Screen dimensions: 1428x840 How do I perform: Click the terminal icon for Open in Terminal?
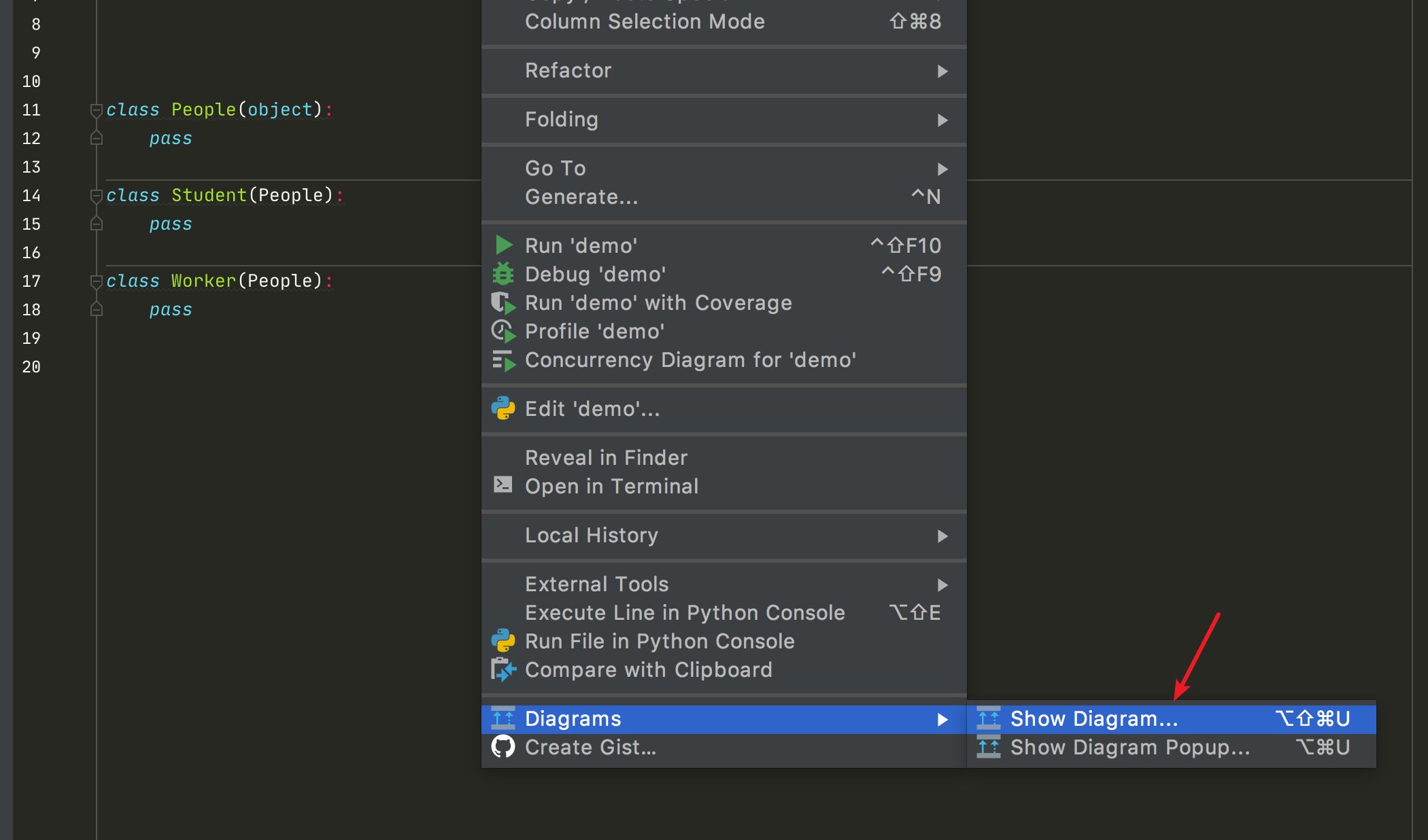coord(503,485)
